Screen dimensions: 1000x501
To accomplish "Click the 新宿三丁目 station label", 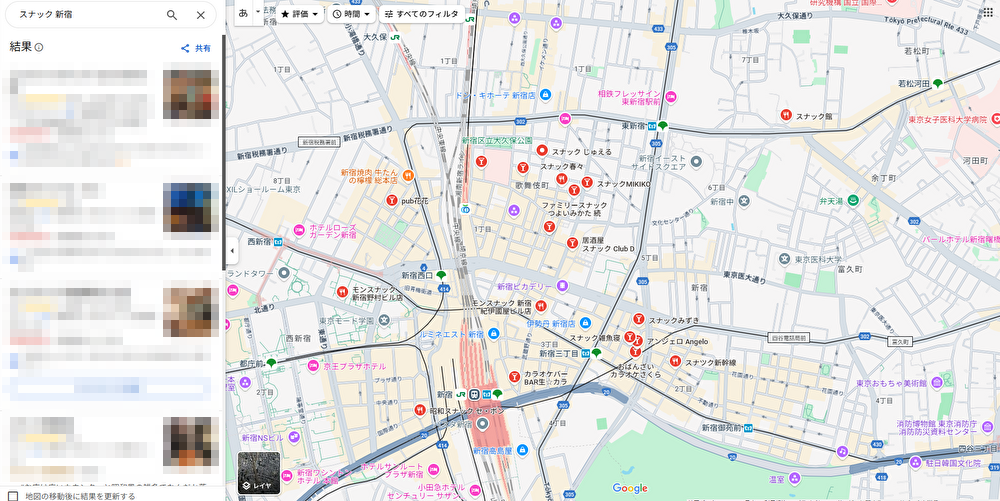I will point(559,353).
